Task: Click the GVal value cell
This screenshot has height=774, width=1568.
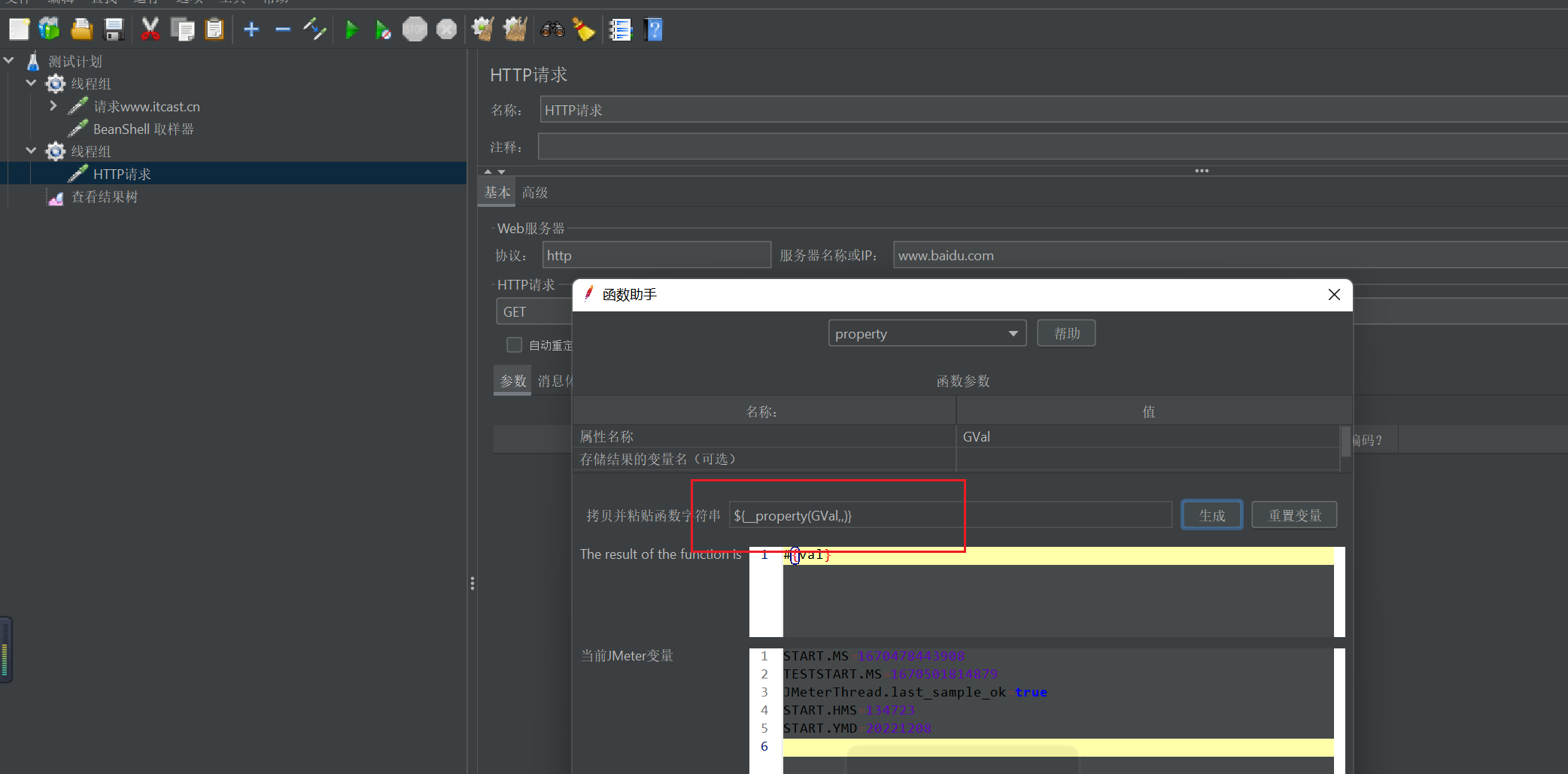Action: (1148, 436)
